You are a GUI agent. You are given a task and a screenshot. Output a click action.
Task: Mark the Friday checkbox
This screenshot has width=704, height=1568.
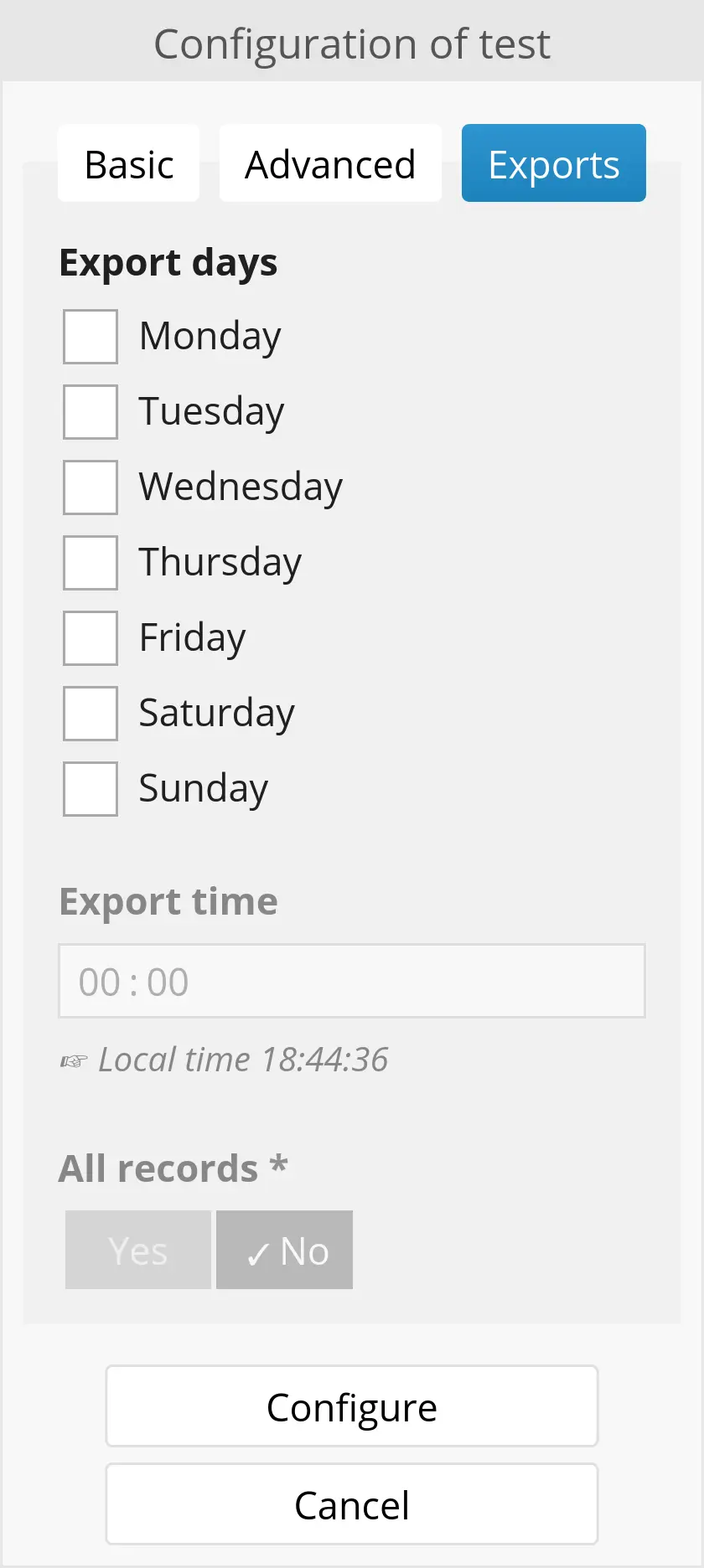[x=91, y=638]
